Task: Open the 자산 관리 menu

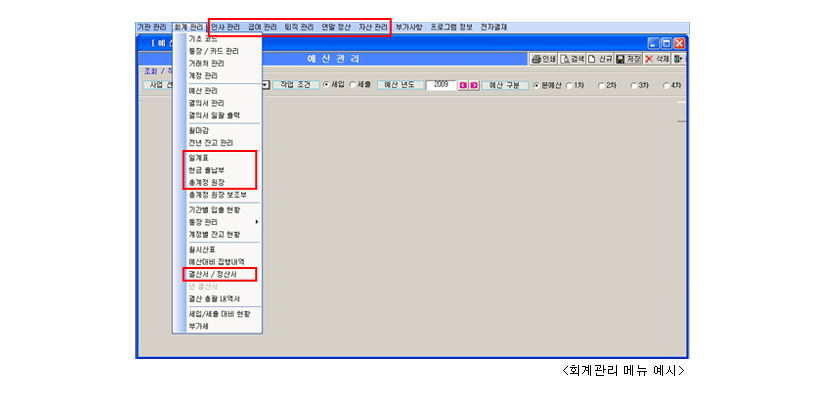Action: [x=373, y=27]
